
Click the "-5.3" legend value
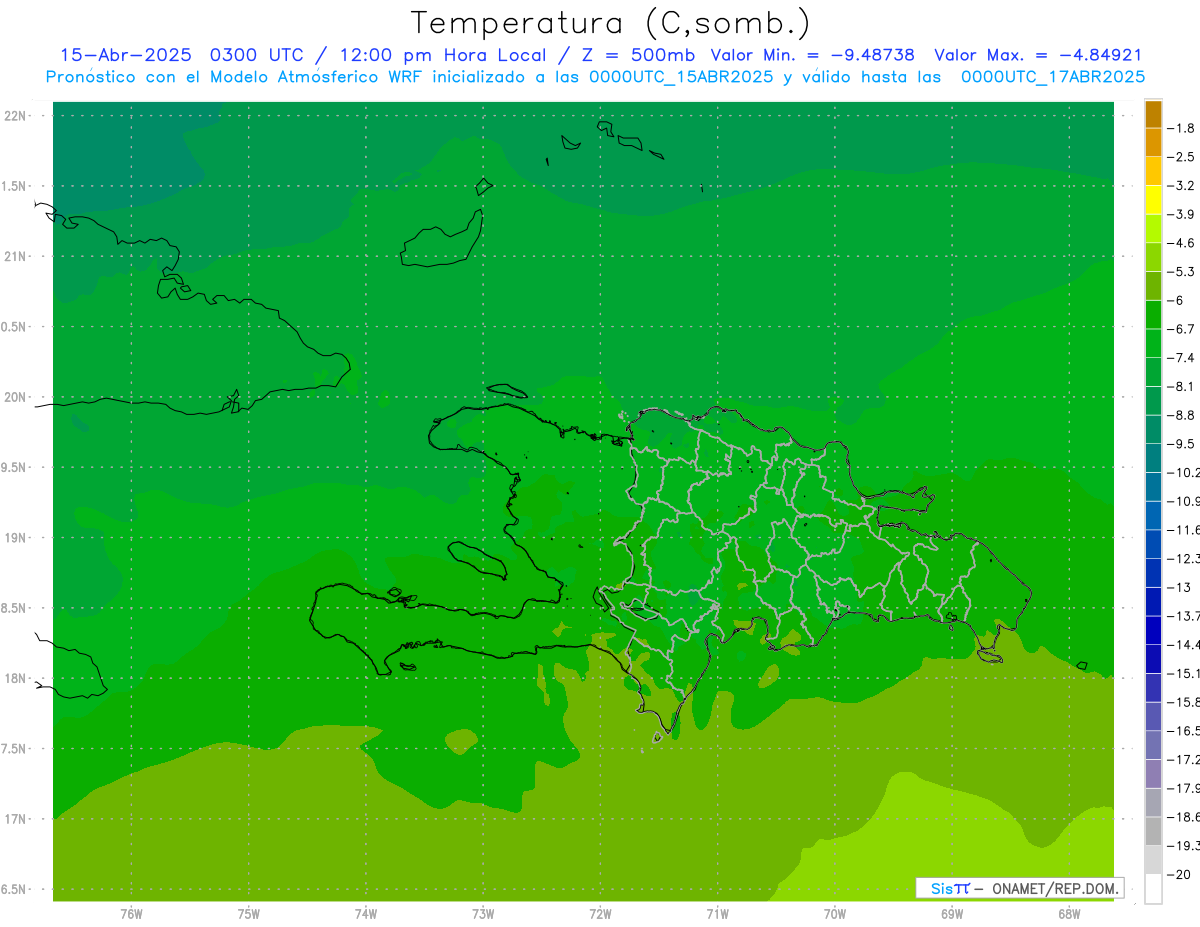coord(1183,272)
